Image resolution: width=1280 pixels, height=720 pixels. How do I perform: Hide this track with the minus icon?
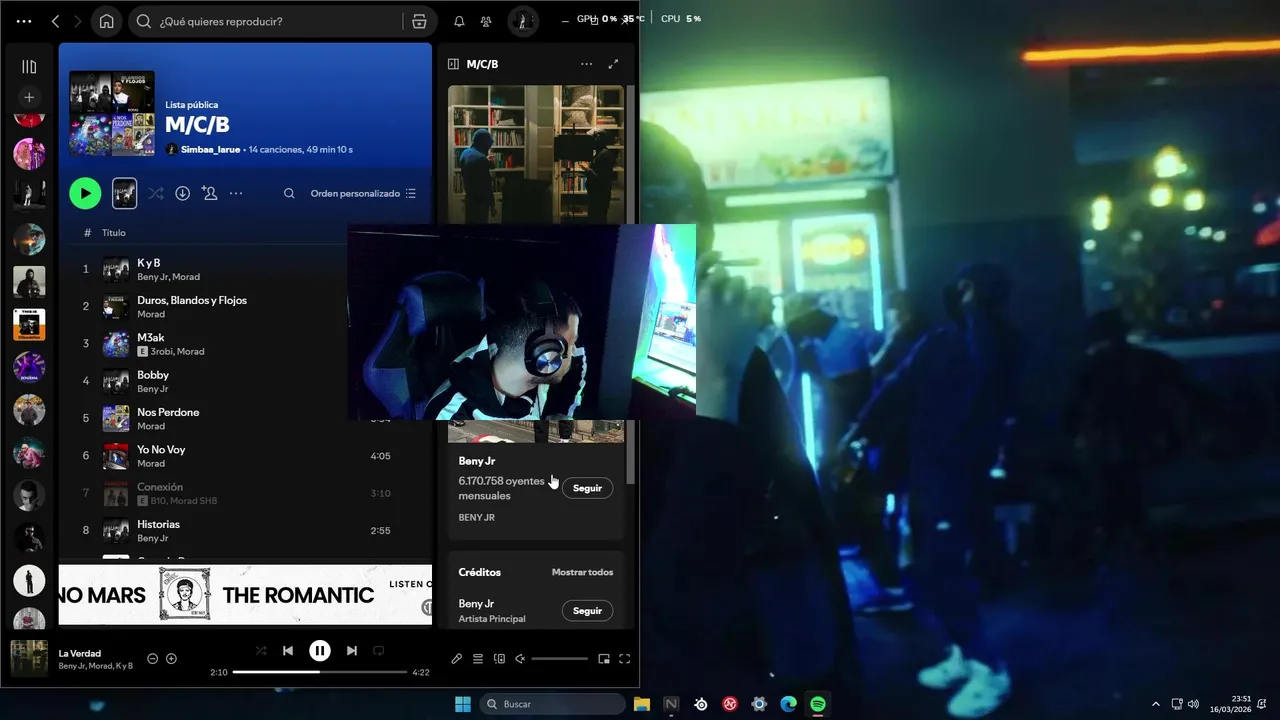click(153, 658)
